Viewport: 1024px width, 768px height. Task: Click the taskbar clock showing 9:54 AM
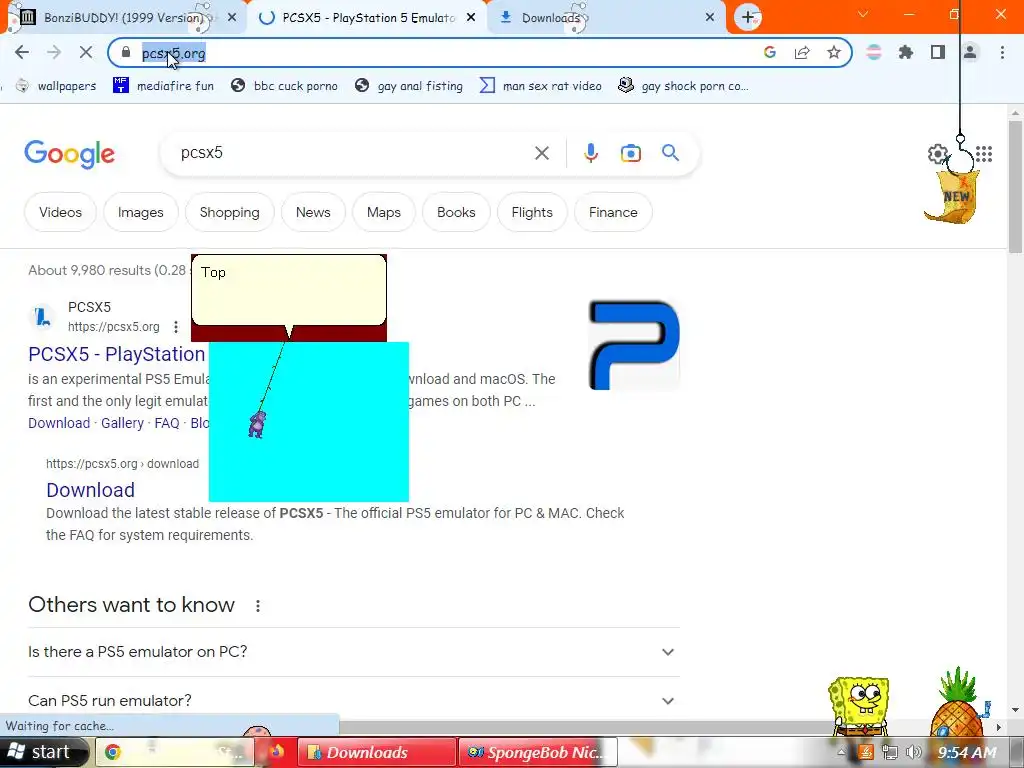pos(967,752)
